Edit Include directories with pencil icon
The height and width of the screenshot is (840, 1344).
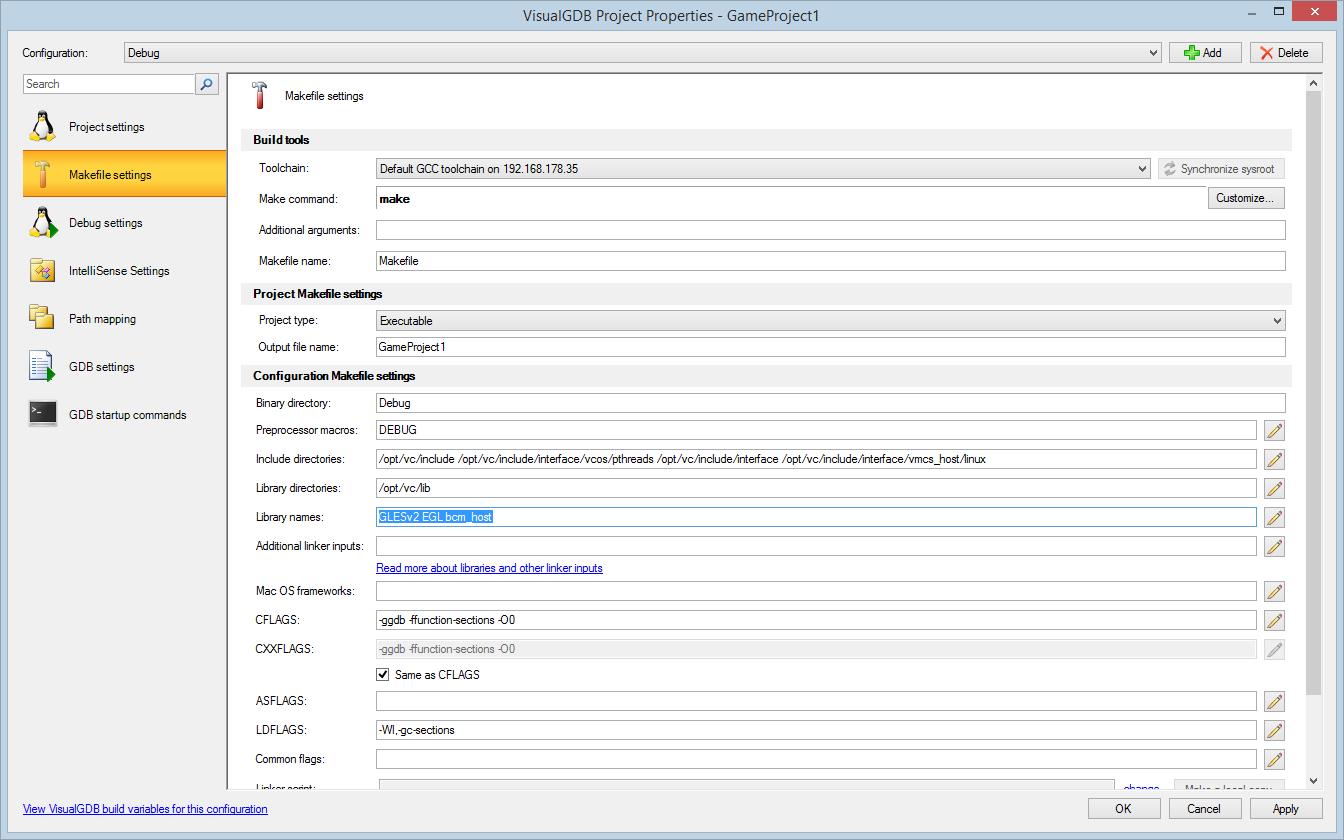coord(1274,459)
